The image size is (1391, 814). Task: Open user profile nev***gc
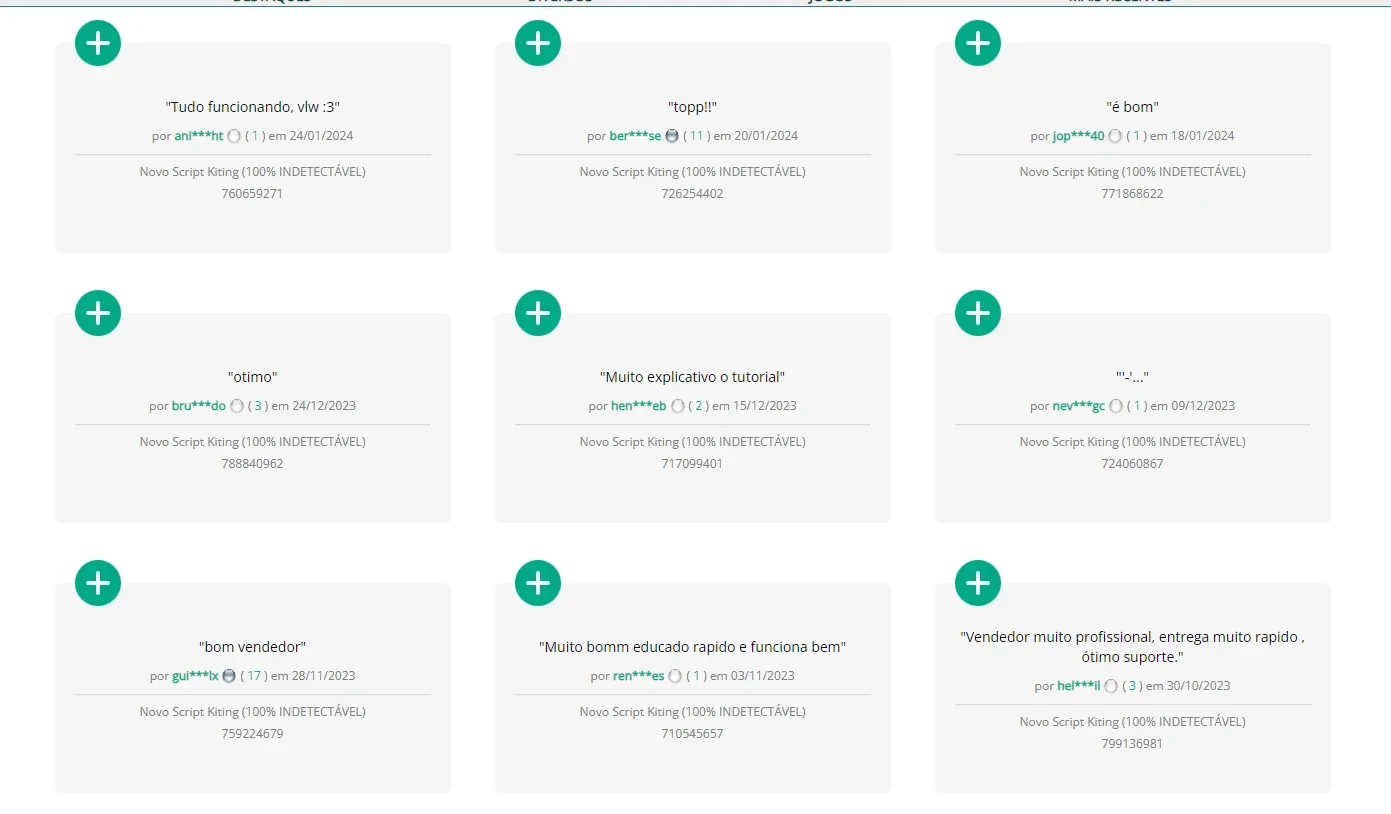1079,406
